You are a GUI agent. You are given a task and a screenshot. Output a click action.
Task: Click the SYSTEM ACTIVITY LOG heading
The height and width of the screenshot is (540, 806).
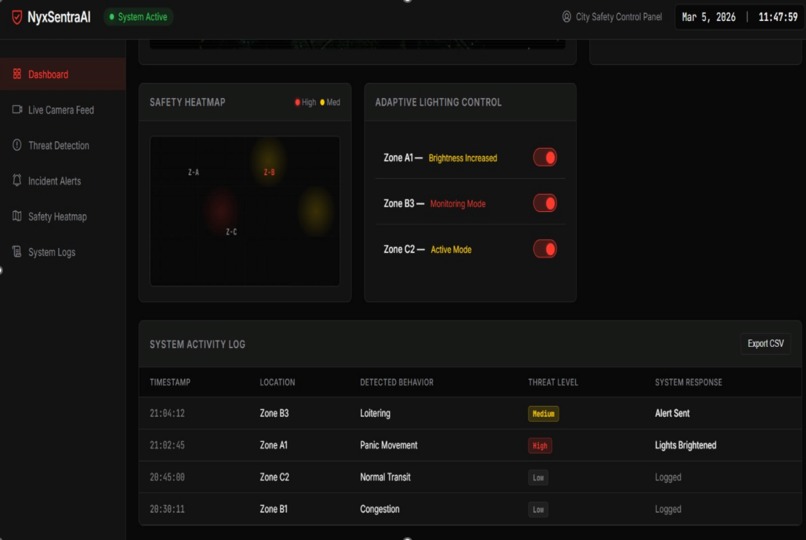pos(197,344)
